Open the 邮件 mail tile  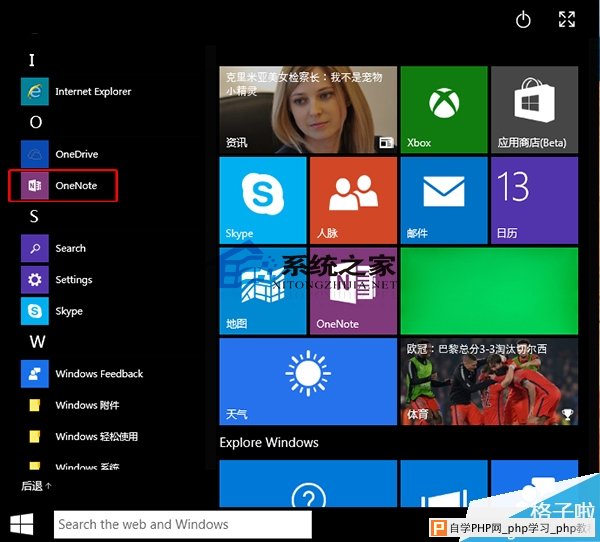coord(444,201)
